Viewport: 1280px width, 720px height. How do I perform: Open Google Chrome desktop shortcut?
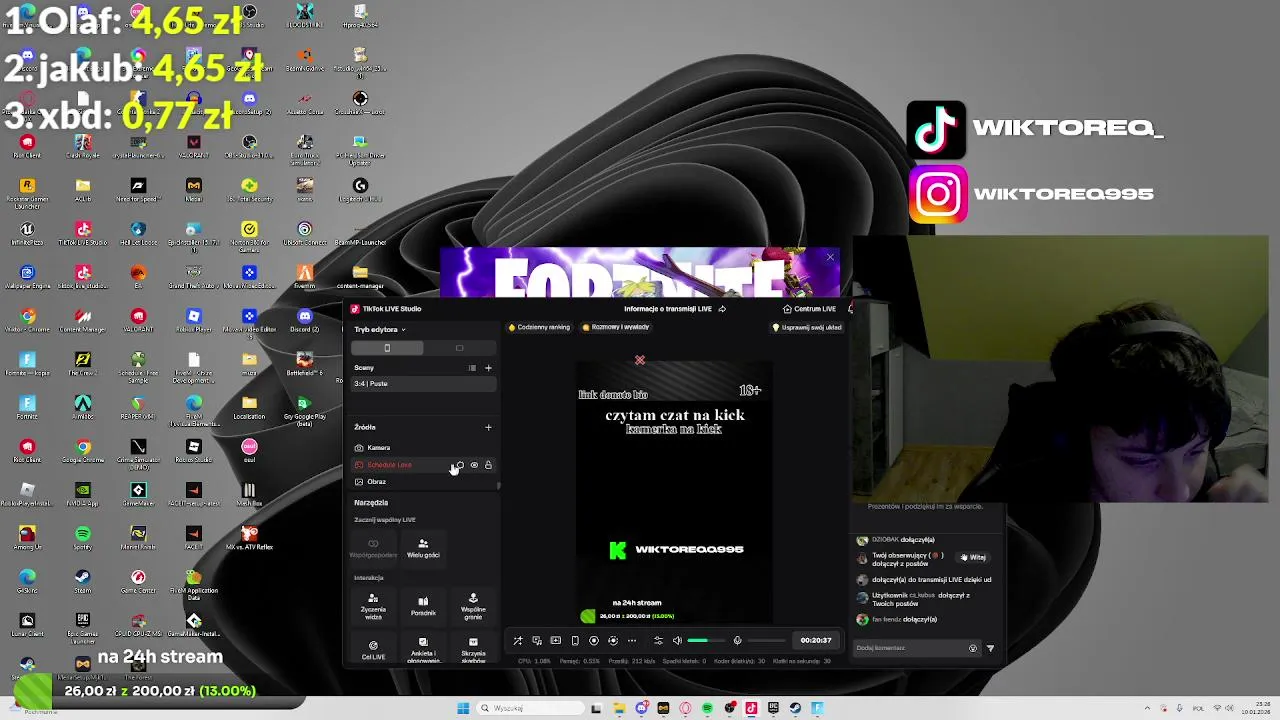[83, 451]
